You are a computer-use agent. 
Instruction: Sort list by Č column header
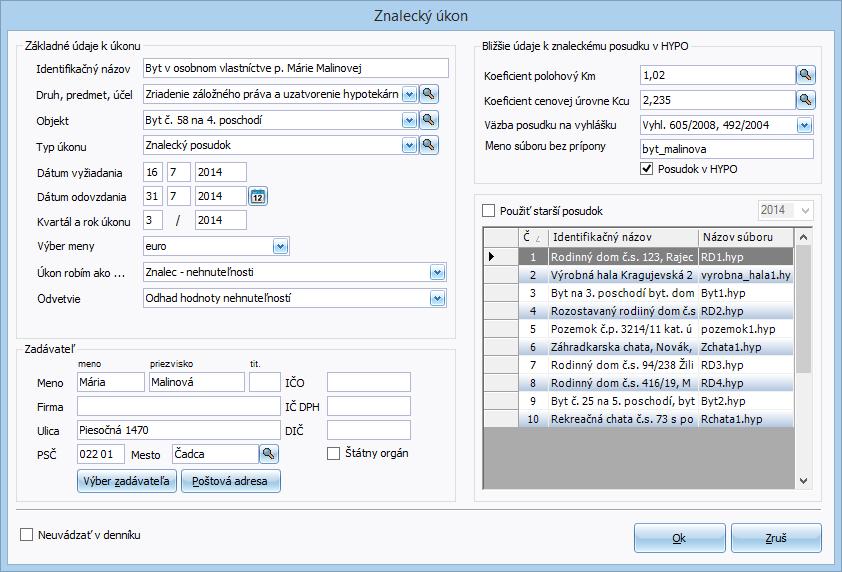[533, 237]
